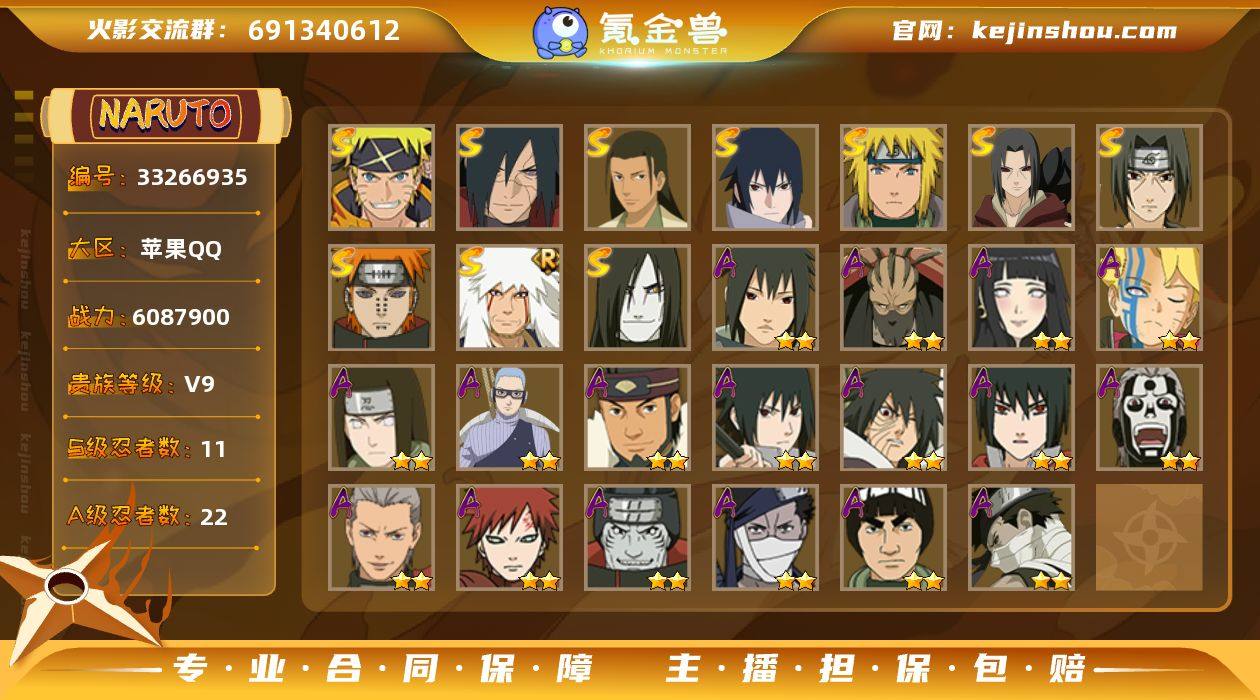1260x700 pixels.
Task: Click the account ID 33266935
Action: (192, 178)
